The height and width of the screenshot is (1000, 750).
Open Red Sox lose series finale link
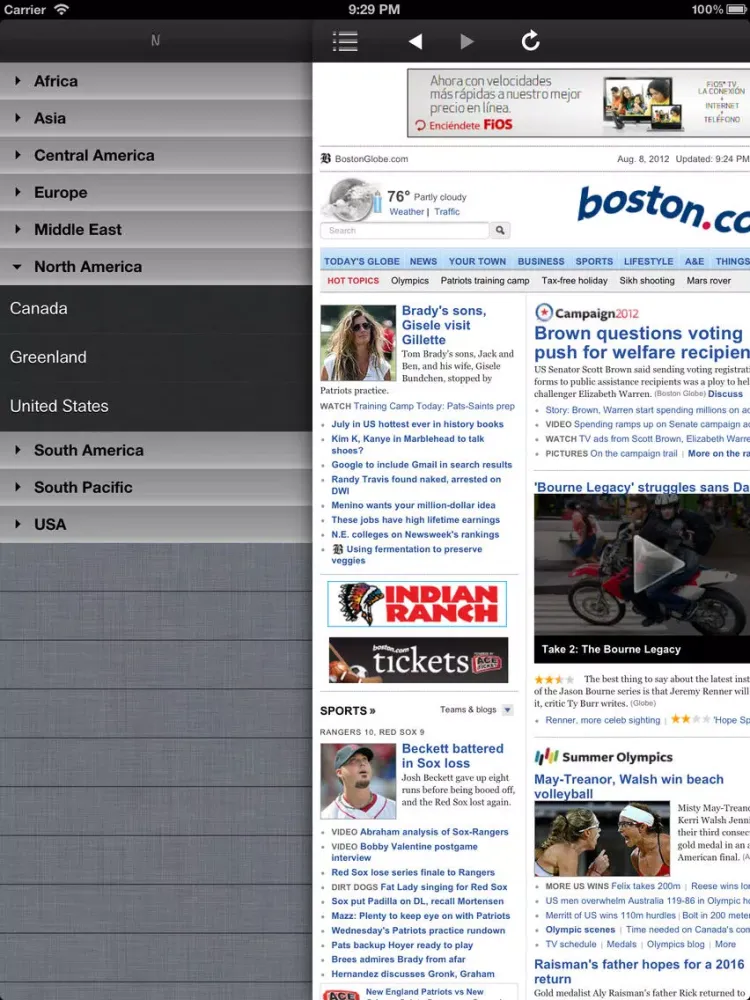[413, 872]
